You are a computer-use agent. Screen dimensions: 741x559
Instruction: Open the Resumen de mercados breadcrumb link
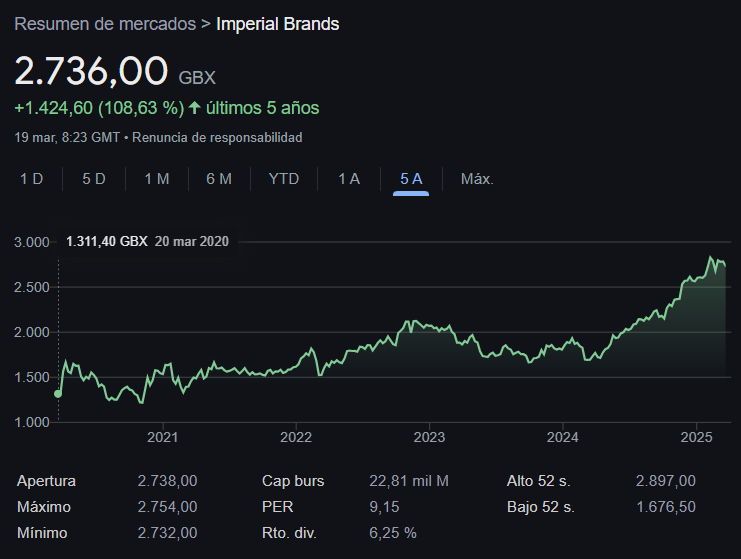(x=105, y=24)
